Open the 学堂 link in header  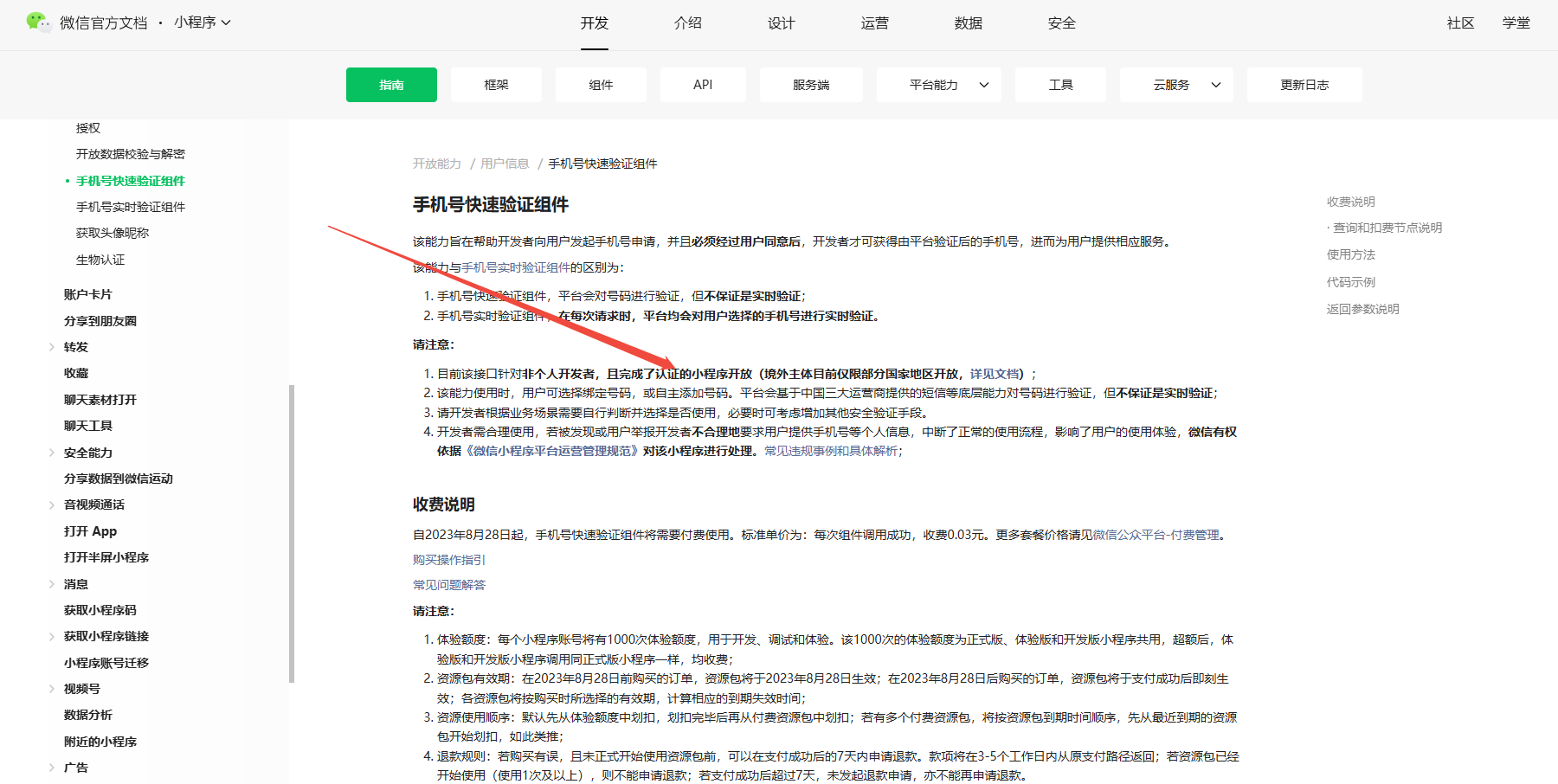pos(1516,23)
